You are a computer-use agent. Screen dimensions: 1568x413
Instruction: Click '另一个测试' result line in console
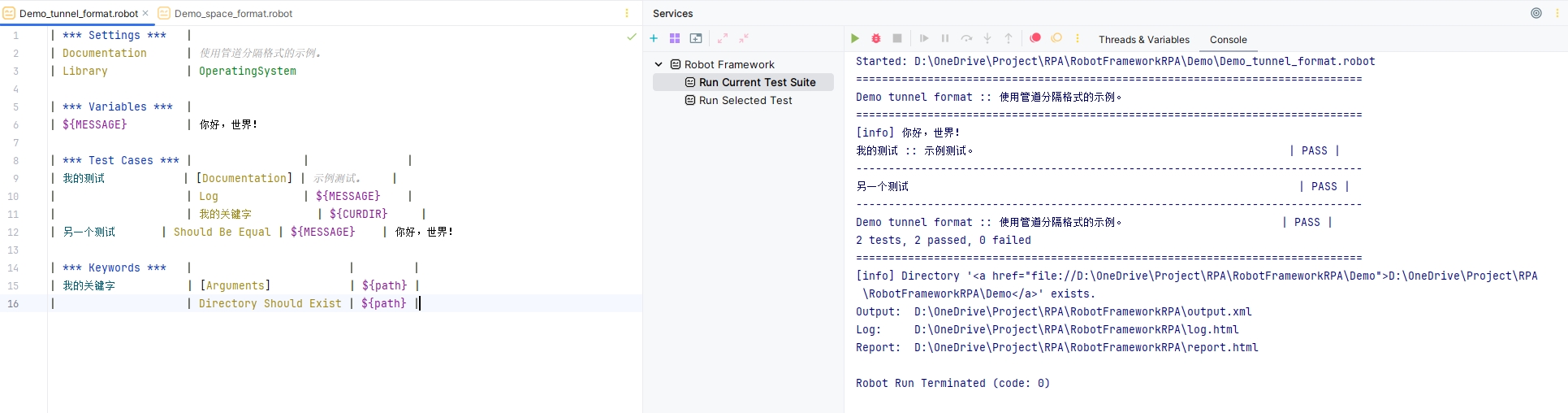click(x=883, y=186)
